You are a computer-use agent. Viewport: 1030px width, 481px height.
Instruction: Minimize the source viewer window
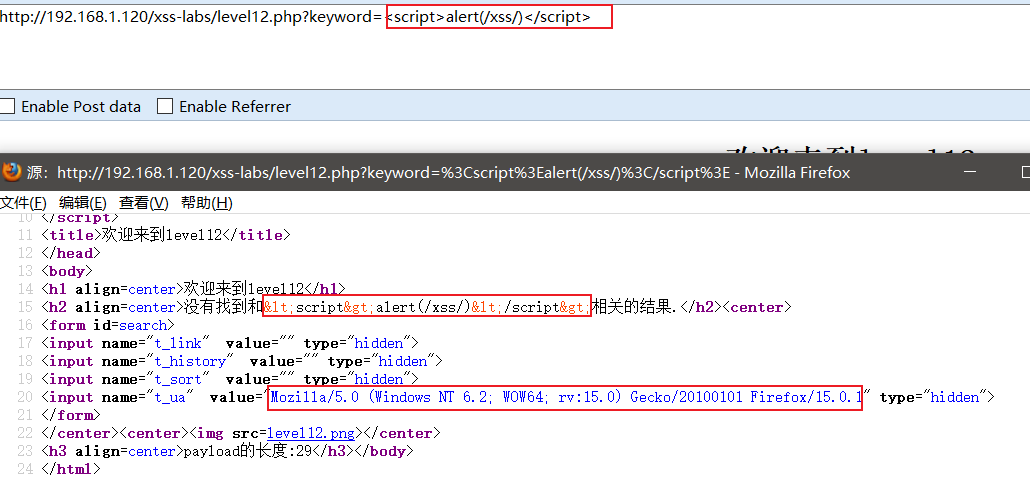pyautogui.click(x=971, y=172)
